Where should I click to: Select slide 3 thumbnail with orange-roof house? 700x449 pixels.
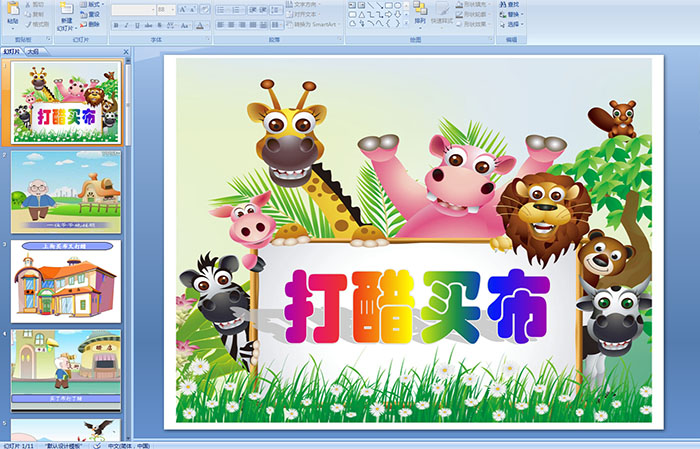point(66,281)
